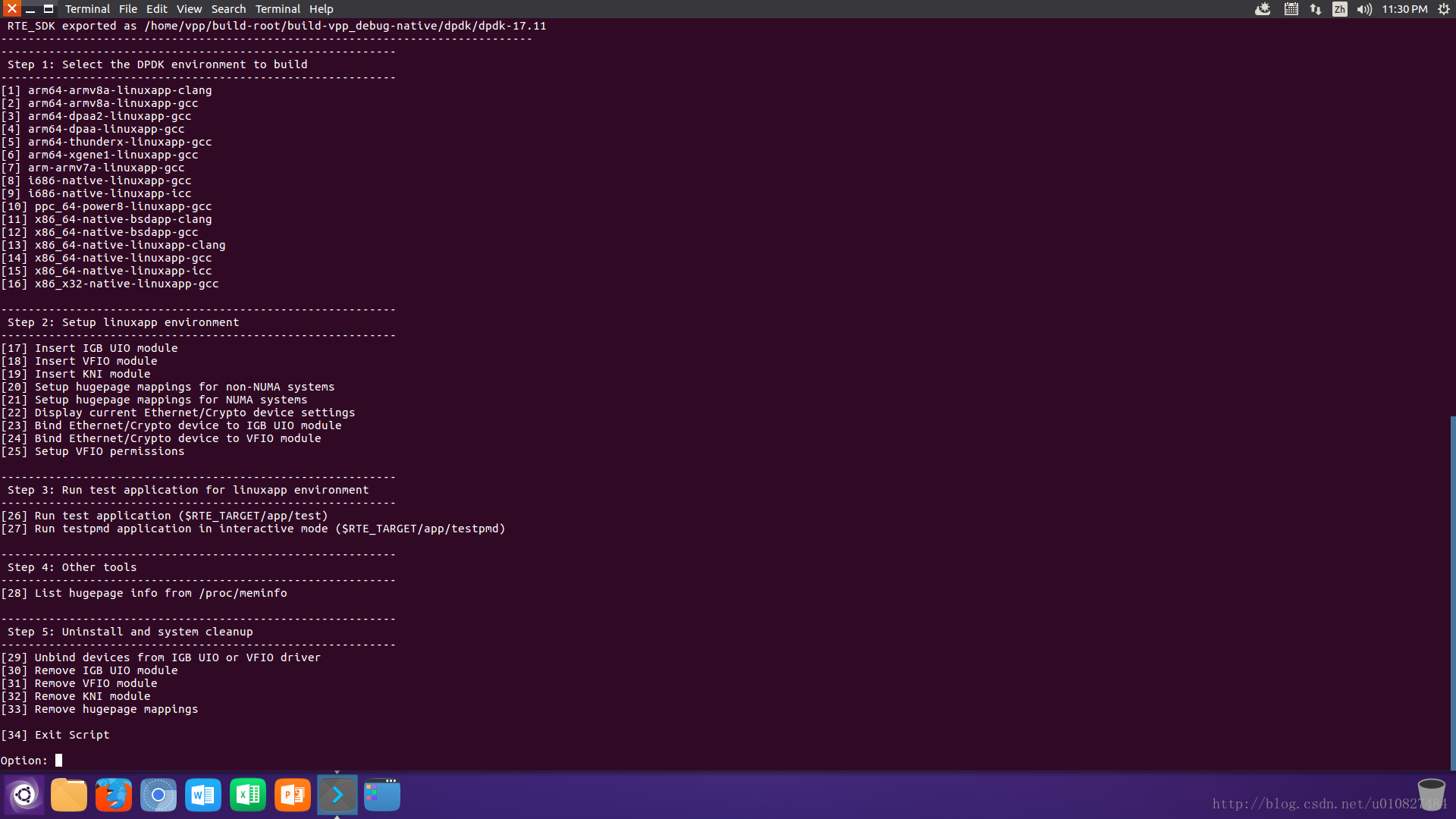This screenshot has width=1456, height=819.
Task: Launch Firefox from the dock
Action: [x=114, y=795]
